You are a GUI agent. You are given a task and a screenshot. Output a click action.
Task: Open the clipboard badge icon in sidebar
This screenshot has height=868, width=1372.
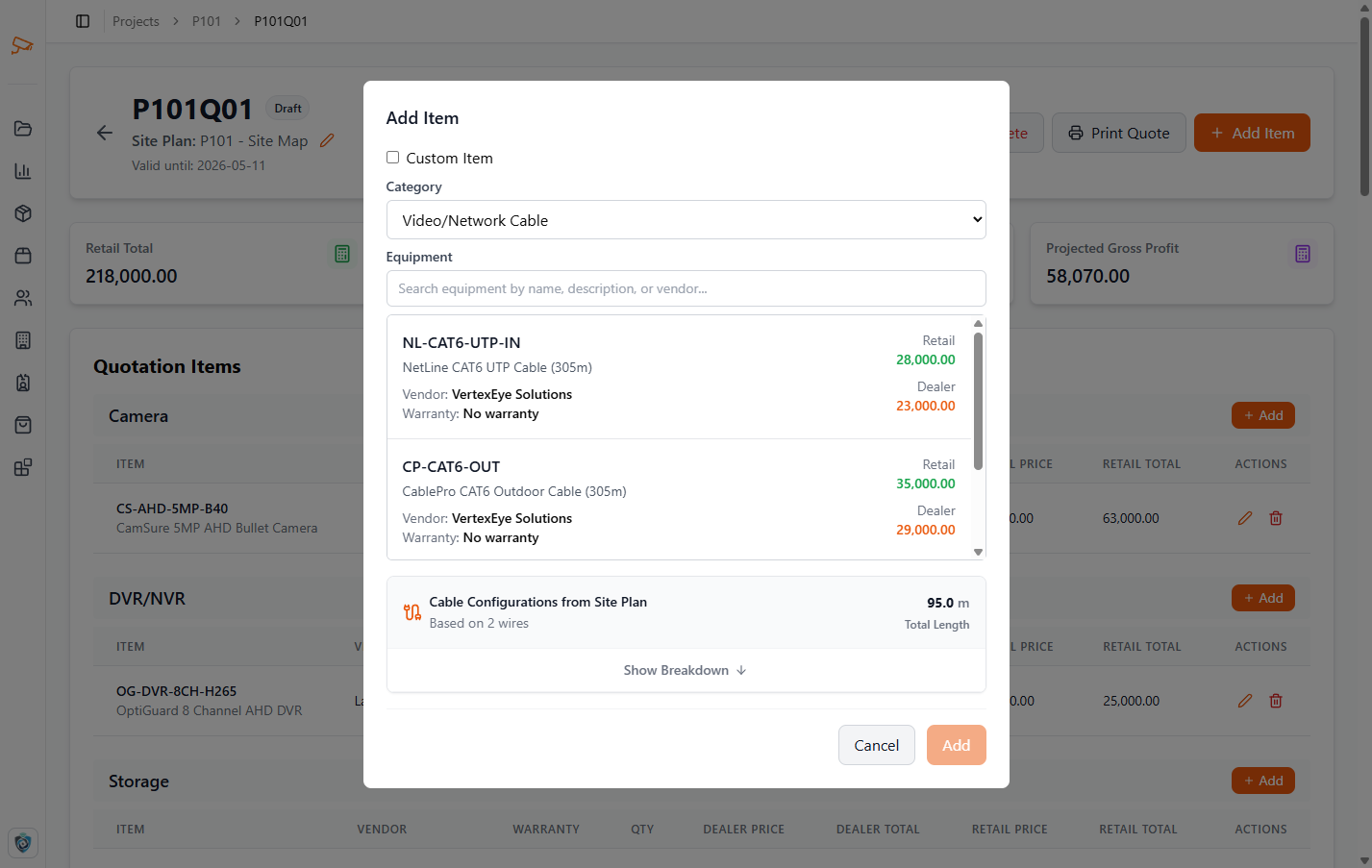(x=23, y=383)
